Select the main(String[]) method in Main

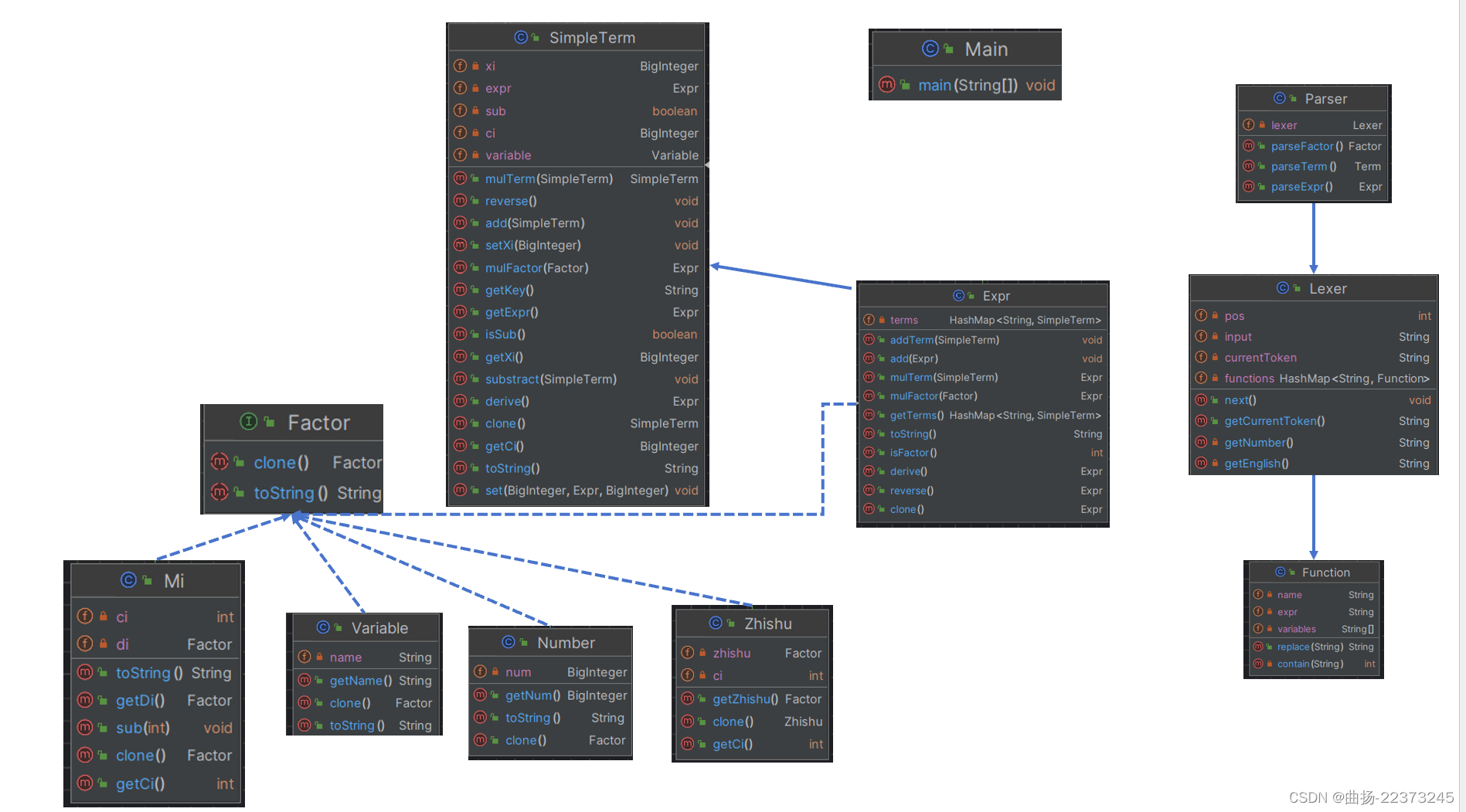pyautogui.click(x=966, y=85)
